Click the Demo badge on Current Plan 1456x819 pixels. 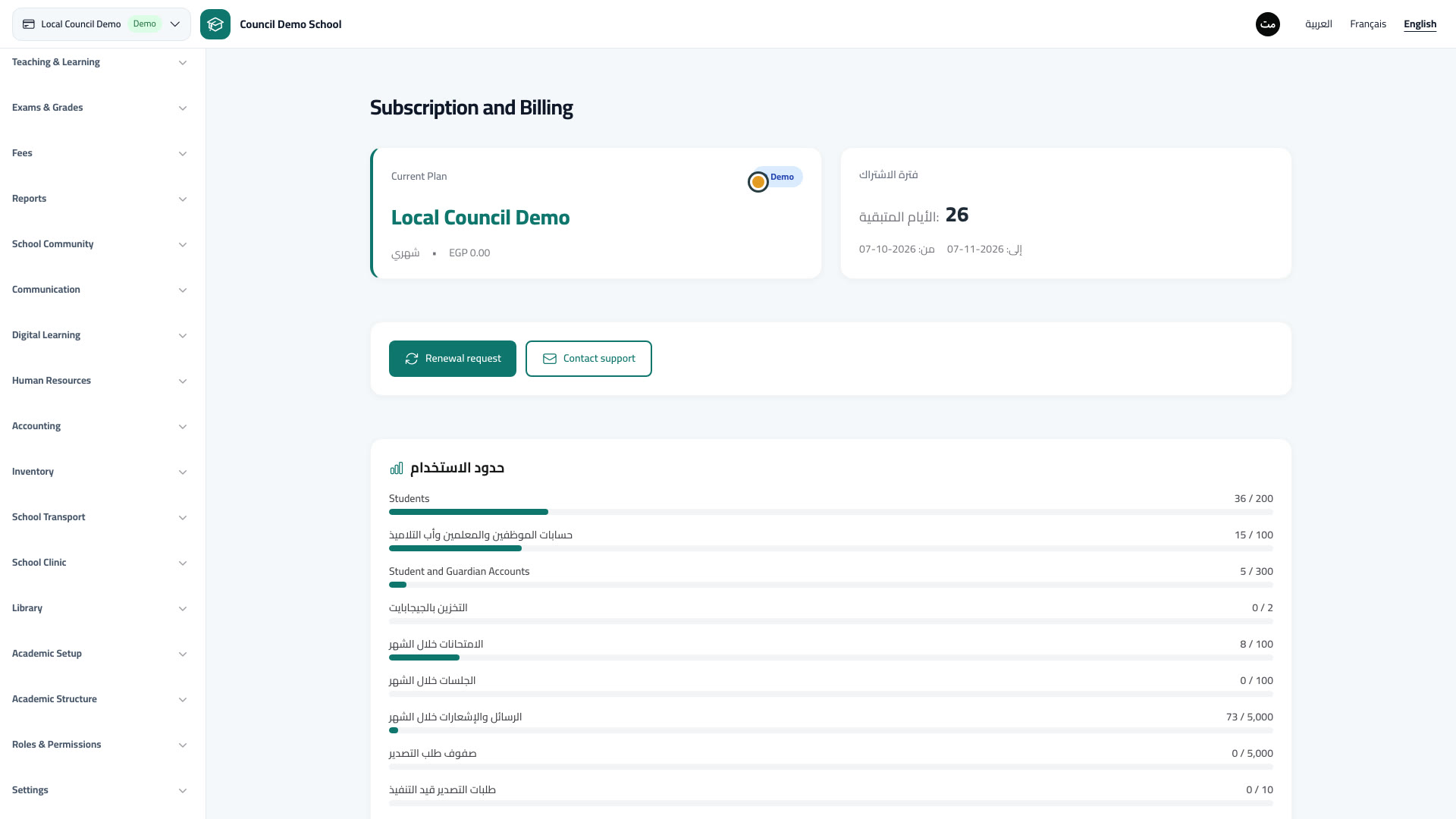point(777,177)
